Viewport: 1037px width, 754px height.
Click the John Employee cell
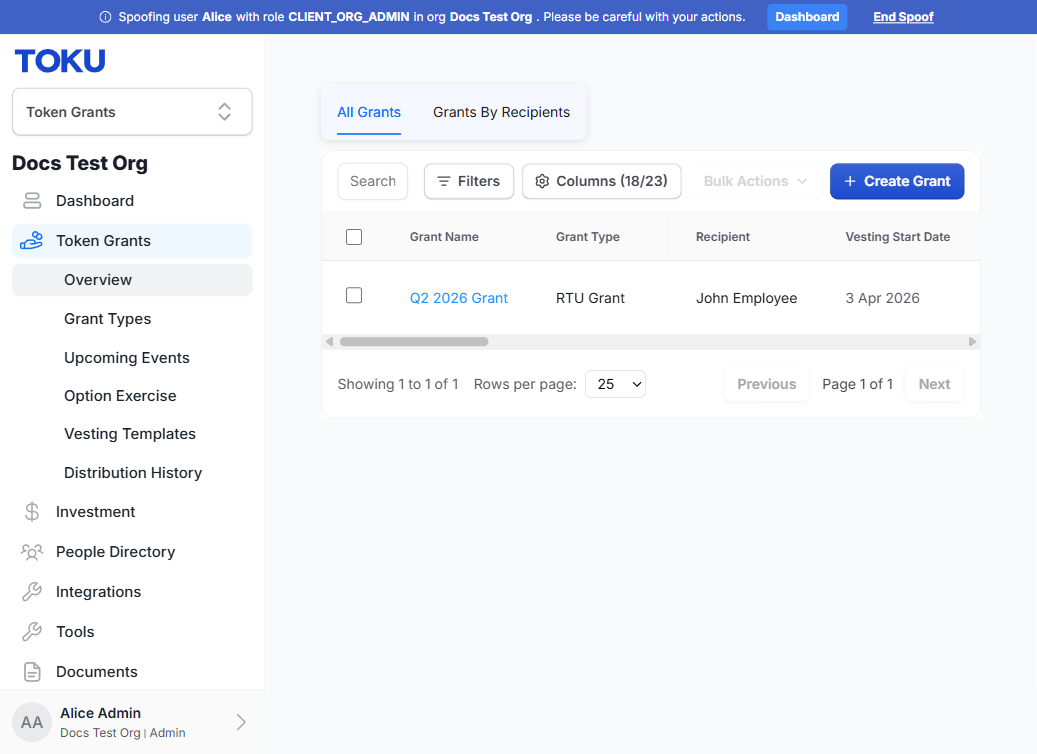[747, 298]
